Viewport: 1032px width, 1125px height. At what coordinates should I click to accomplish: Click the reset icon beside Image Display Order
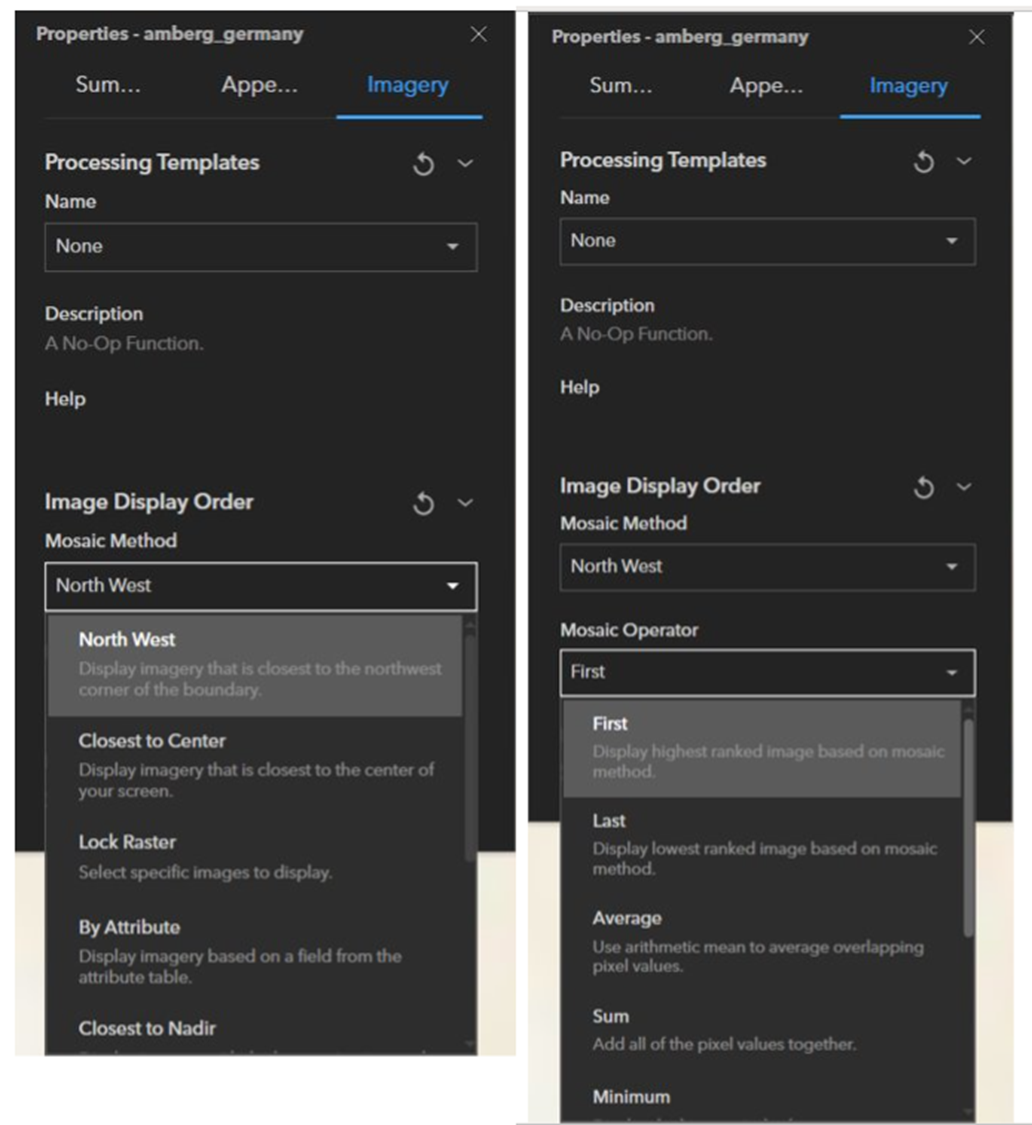tap(422, 504)
